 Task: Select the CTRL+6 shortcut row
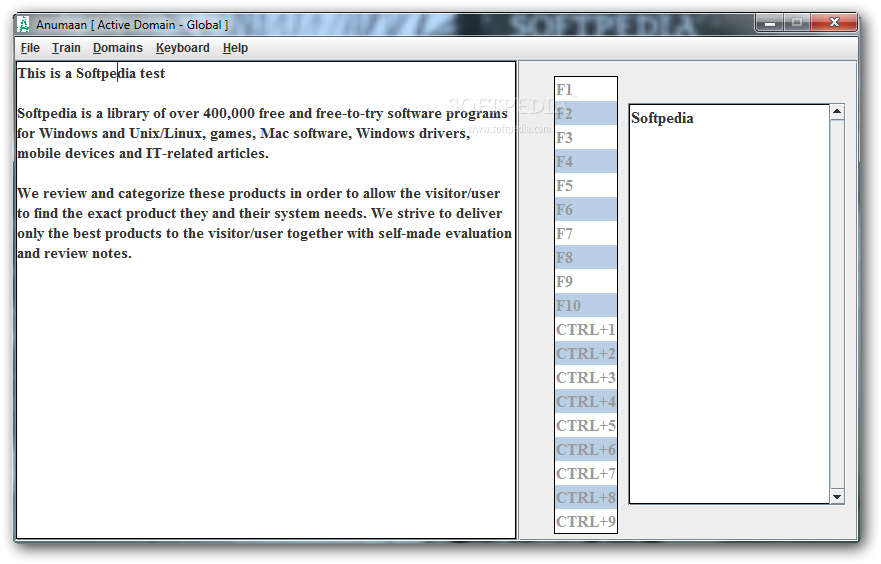[585, 450]
